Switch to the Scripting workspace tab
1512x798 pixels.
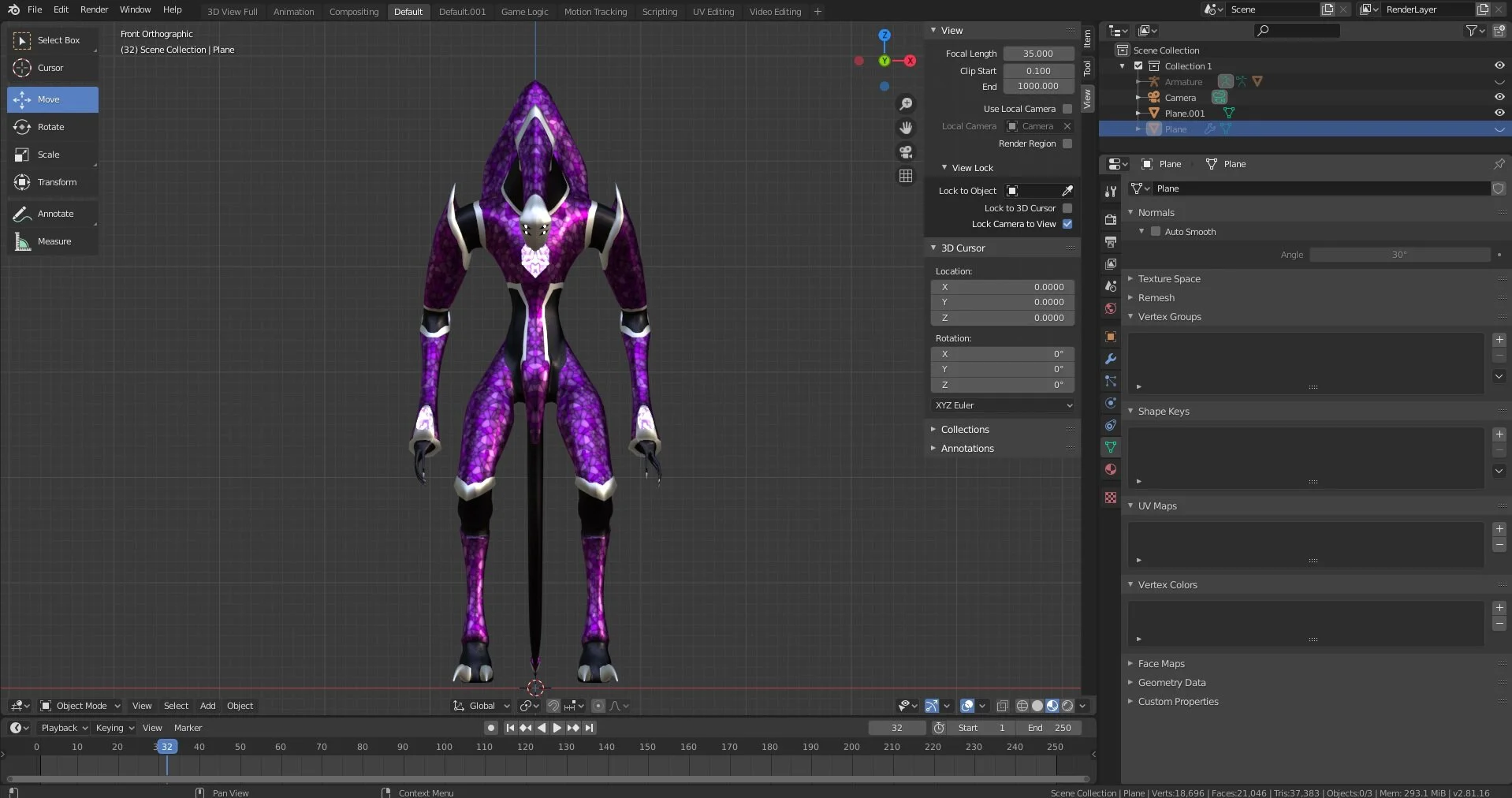pyautogui.click(x=660, y=12)
